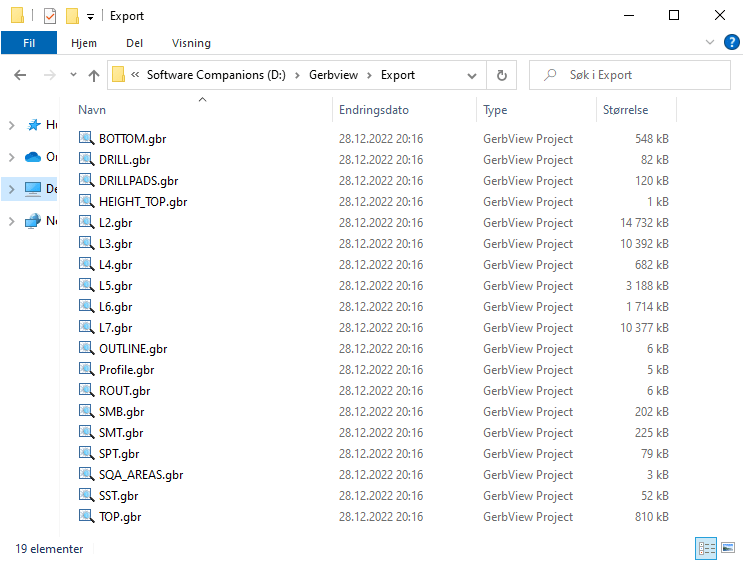Click the SMT.gbr file icon
The width and height of the screenshot is (744, 561).
(x=86, y=432)
